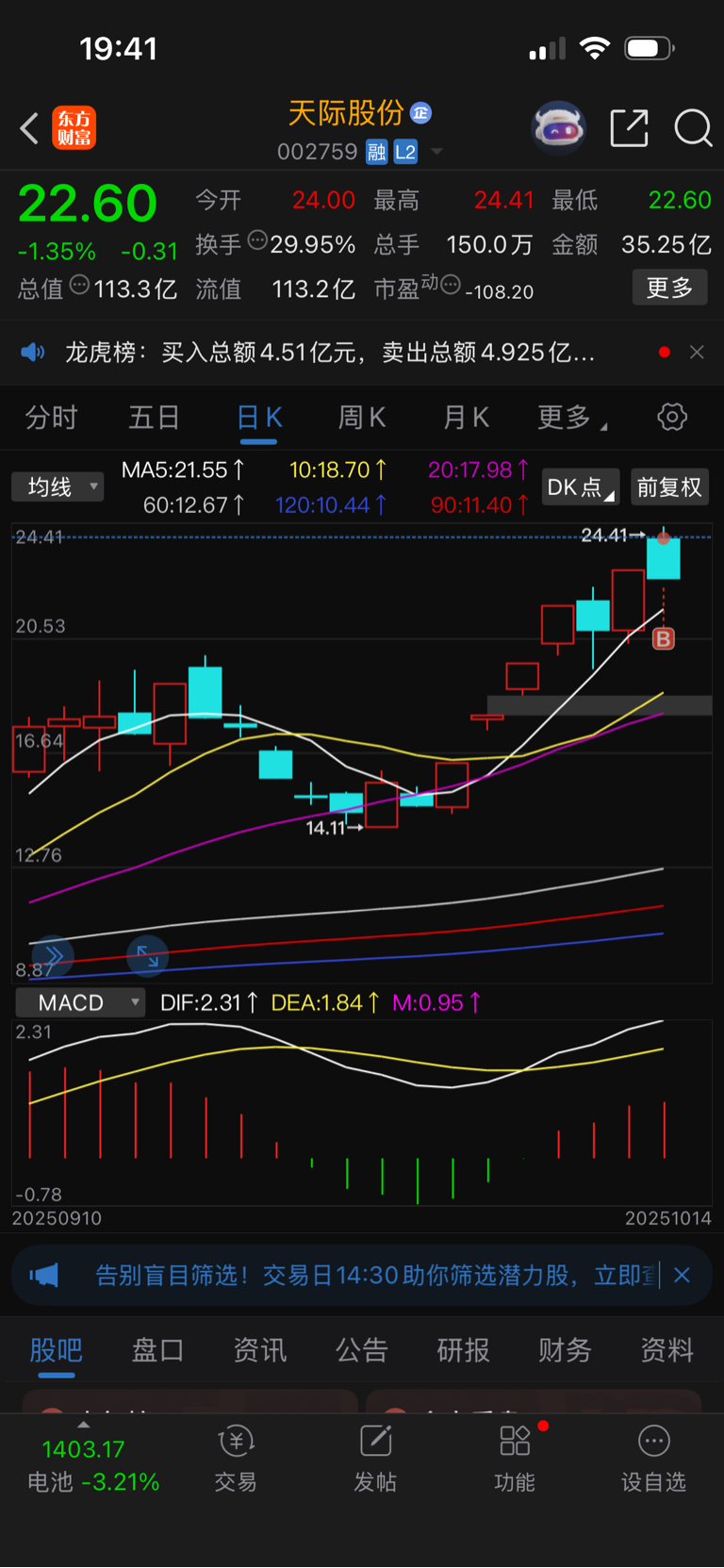The height and width of the screenshot is (1568, 724).
Task: Tap the DEA:1.84 indicator value
Action: (325, 1002)
